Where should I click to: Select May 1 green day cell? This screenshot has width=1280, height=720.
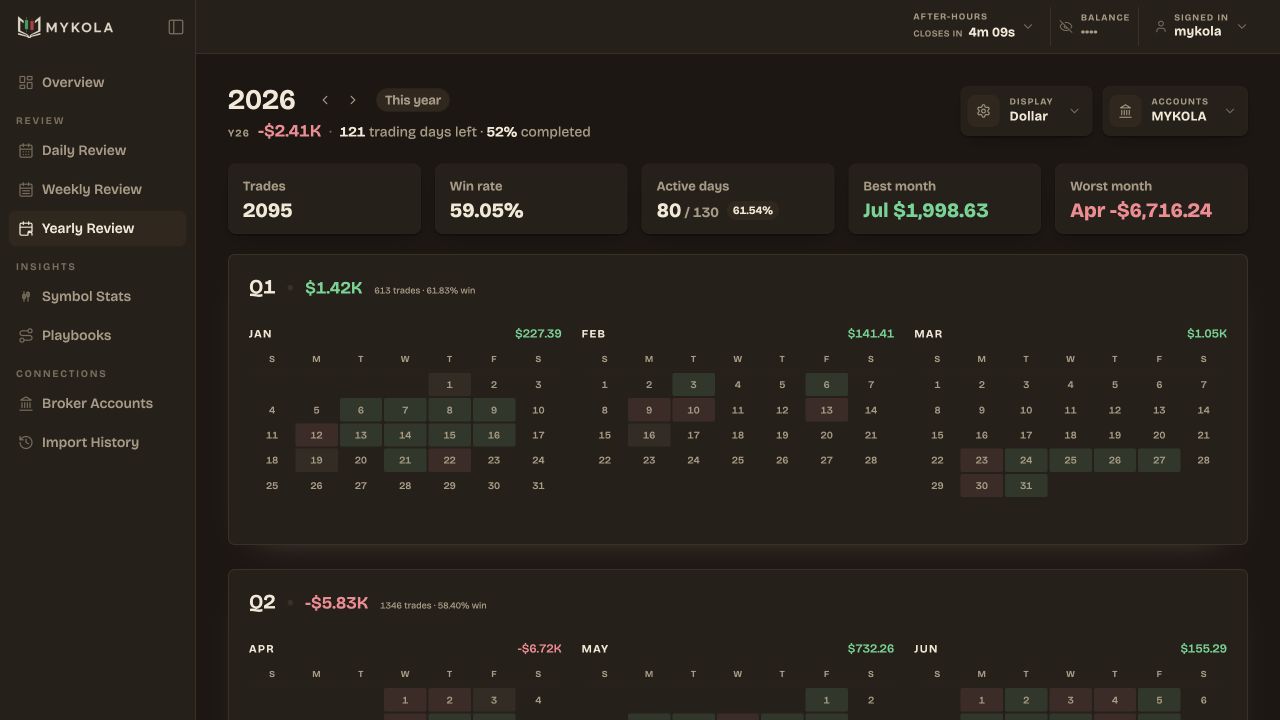coord(826,700)
